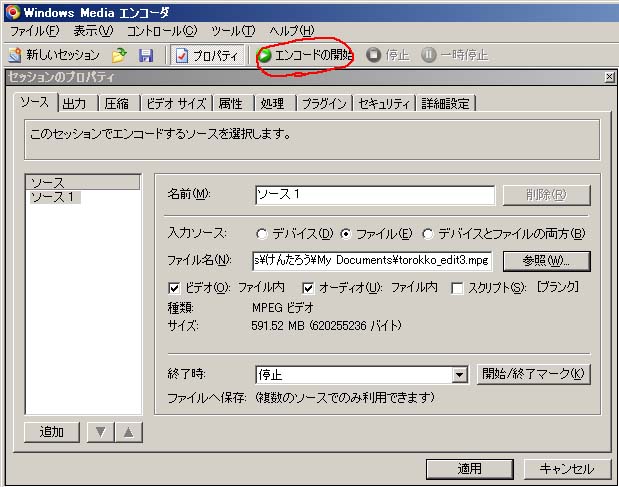Image resolution: width=619 pixels, height=487 pixels.
Task: Expand the 終了時 dropdown arrow
Action: coord(460,375)
